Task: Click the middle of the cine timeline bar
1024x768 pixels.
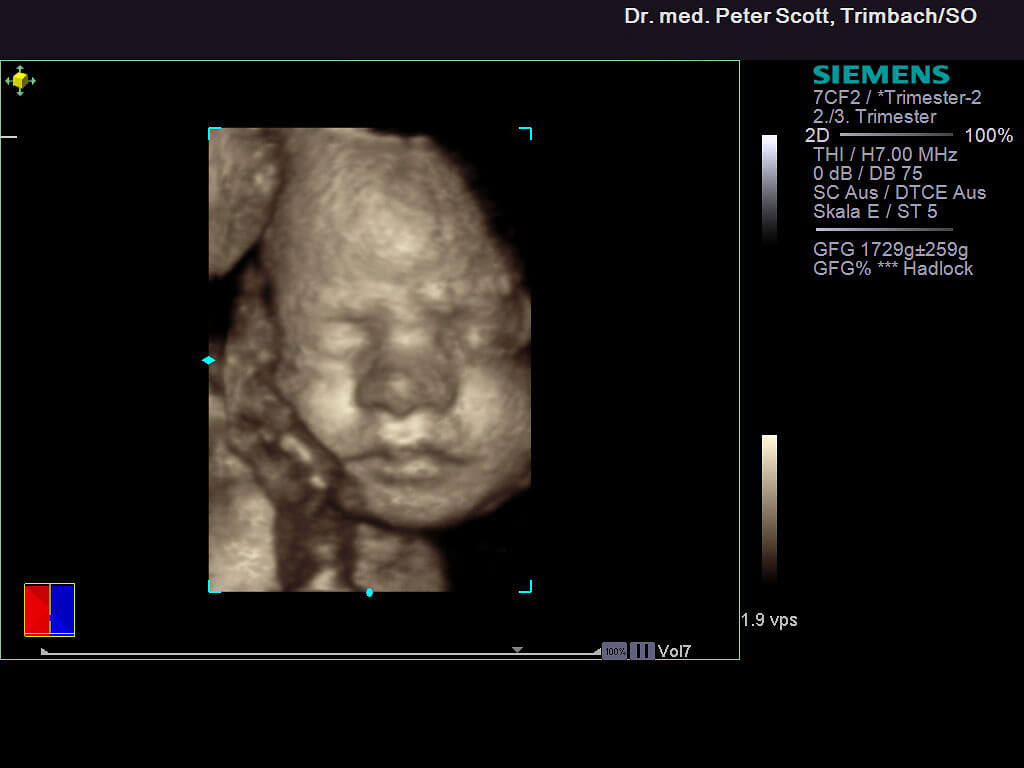Action: pos(320,653)
